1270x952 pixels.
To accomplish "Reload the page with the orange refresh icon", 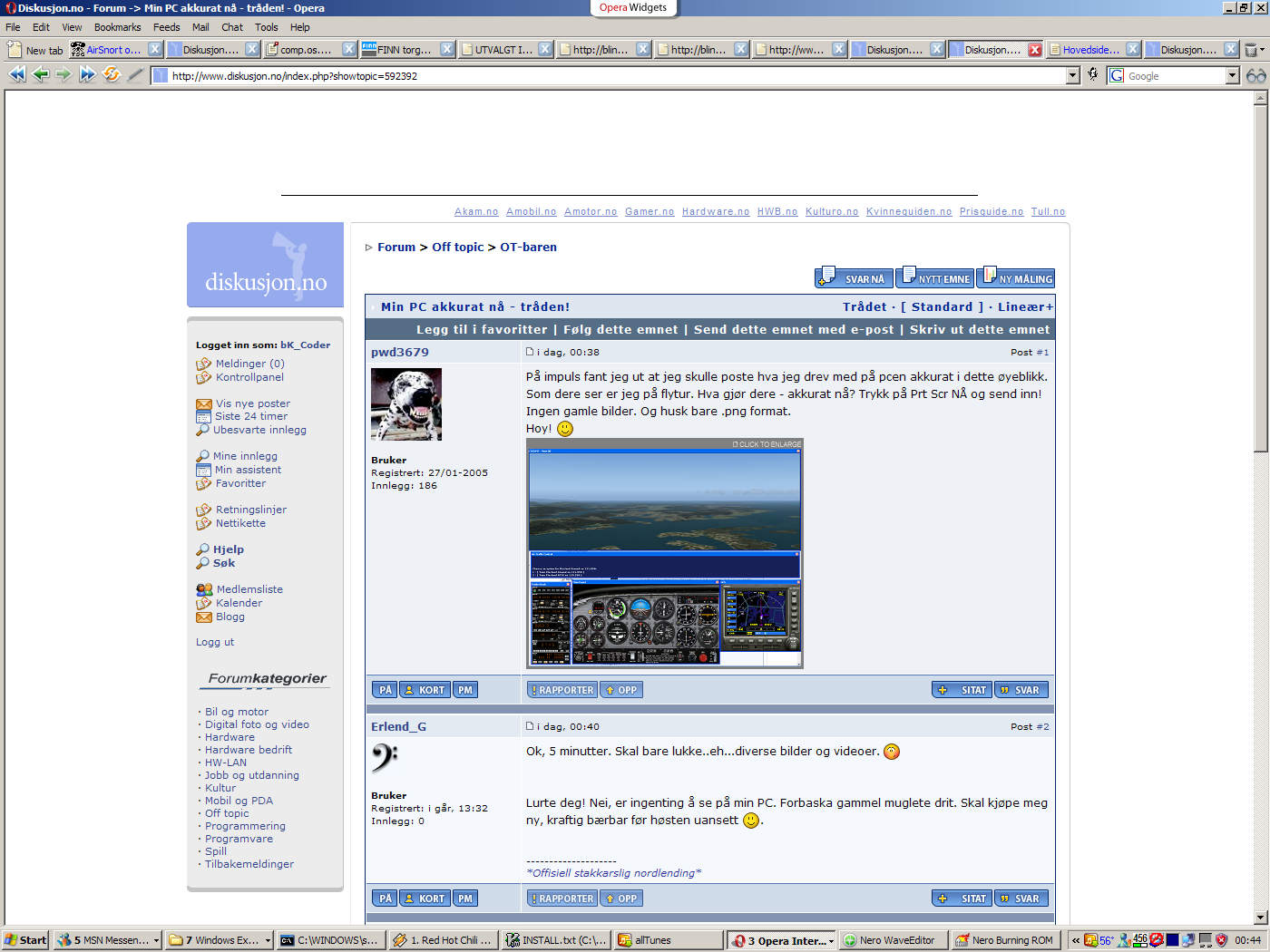I will [112, 75].
